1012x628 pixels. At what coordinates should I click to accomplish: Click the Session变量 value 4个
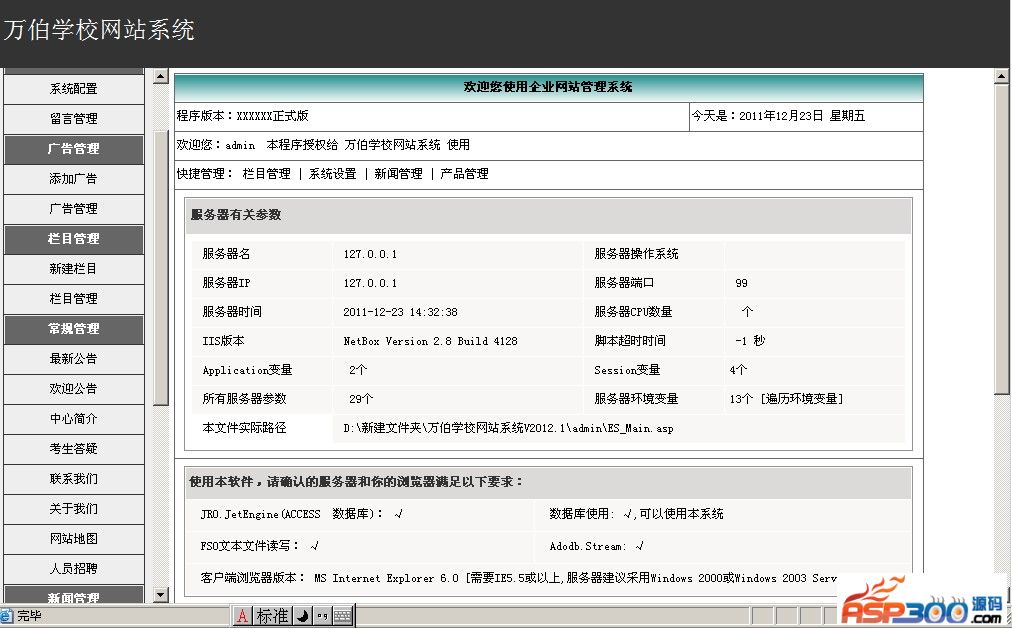pyautogui.click(x=738, y=370)
